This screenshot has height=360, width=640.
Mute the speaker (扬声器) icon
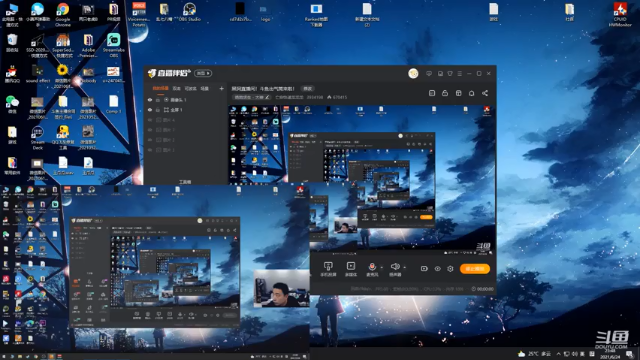click(395, 267)
